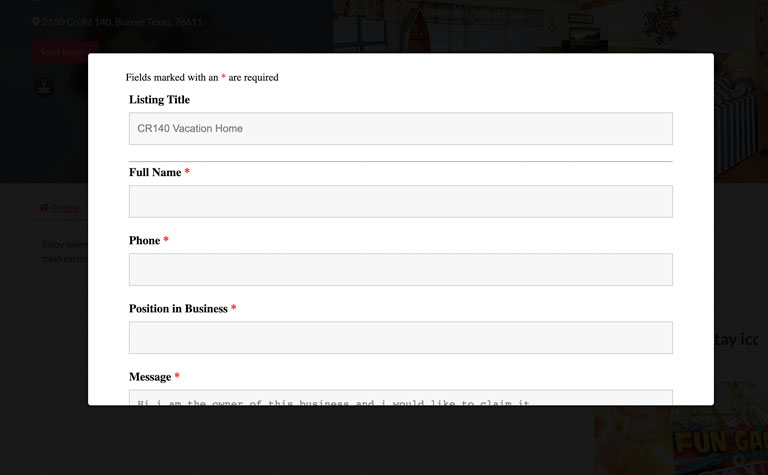768x475 pixels.
Task: Click the Full Name label
Action: [x=155, y=172]
